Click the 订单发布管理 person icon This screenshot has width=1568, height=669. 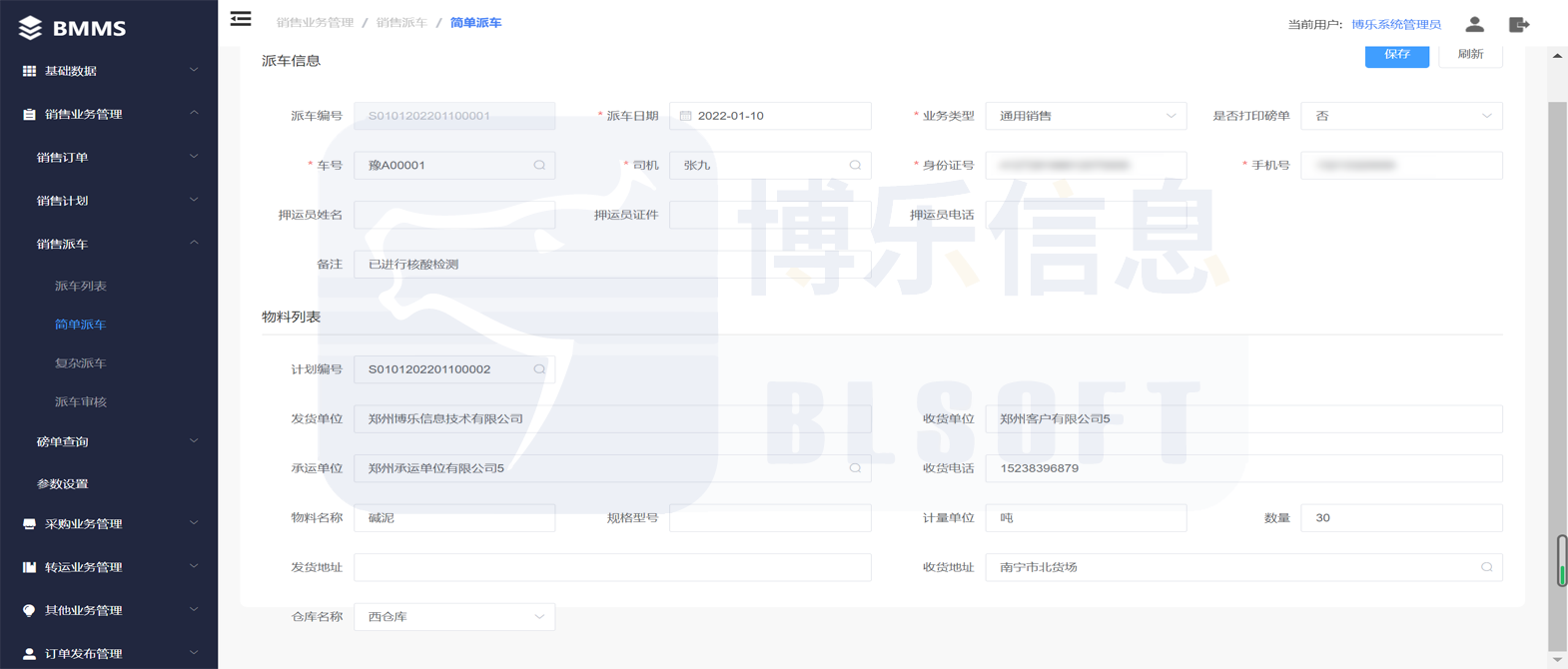coord(29,653)
